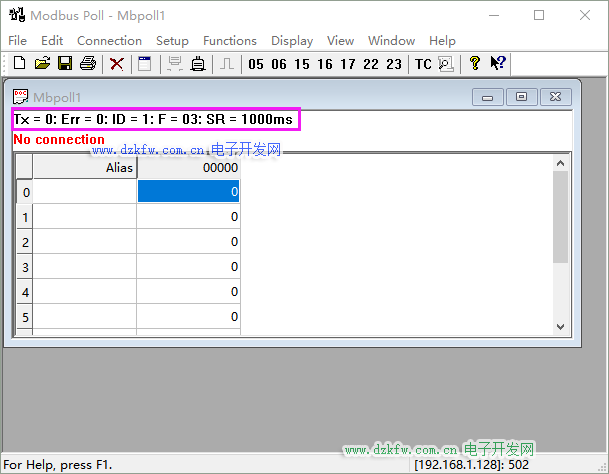Select function code 05 toolbar button
The image size is (609, 474).
[x=256, y=64]
